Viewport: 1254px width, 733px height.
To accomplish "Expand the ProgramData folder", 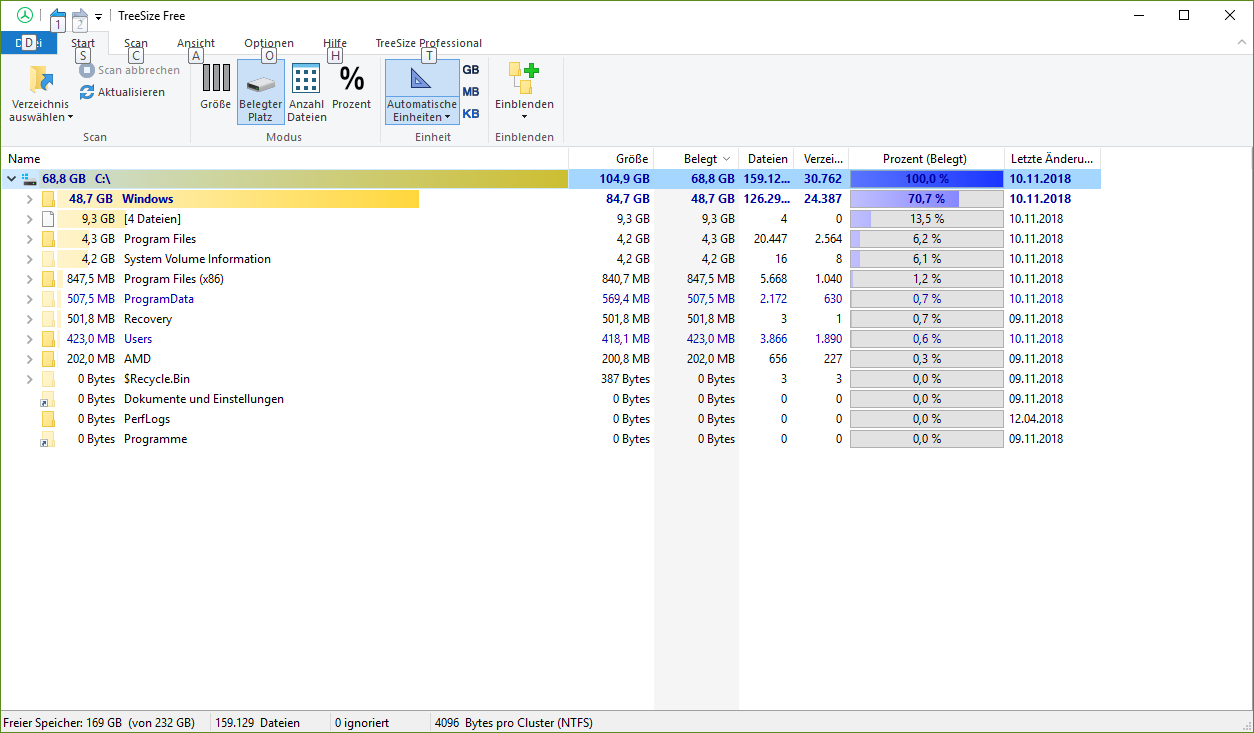I will pyautogui.click(x=29, y=299).
